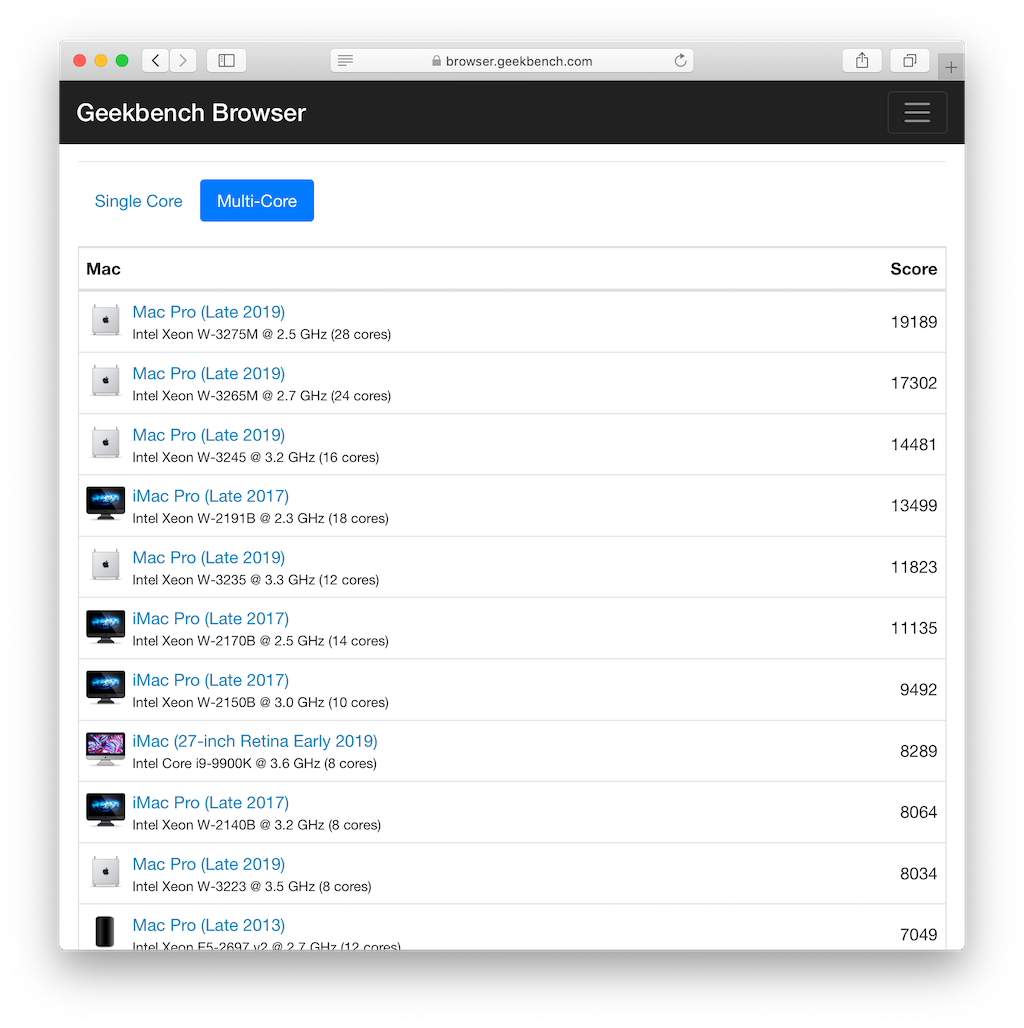Click iMac thumbnail in 8289 score row
1024x1028 pixels.
point(106,749)
